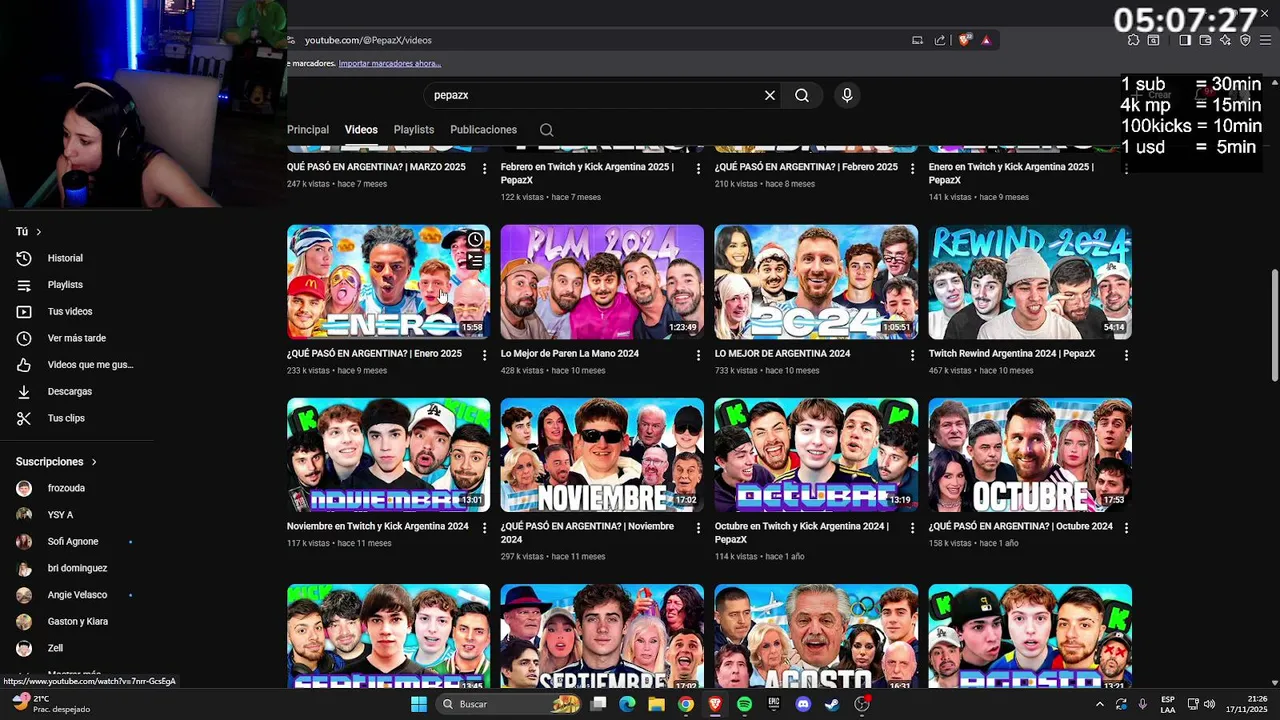Switch to the Playlists channel tab
This screenshot has width=1280, height=720.
pos(414,130)
